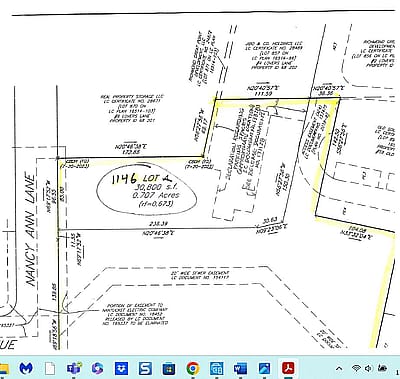Click the volume speaker tray icon
The height and width of the screenshot is (379, 400).
pos(368,368)
